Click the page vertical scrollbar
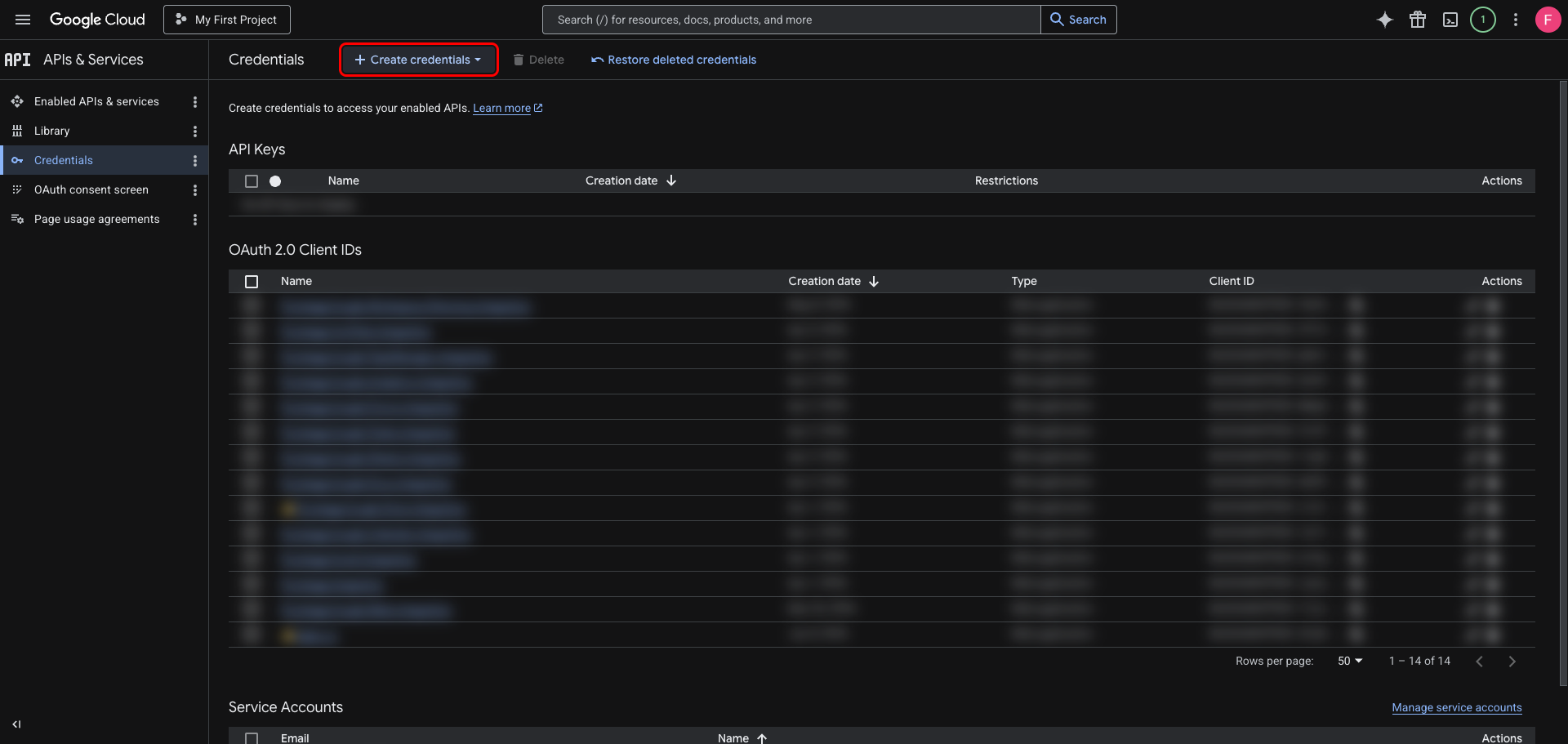The height and width of the screenshot is (744, 1568). [x=1563, y=384]
